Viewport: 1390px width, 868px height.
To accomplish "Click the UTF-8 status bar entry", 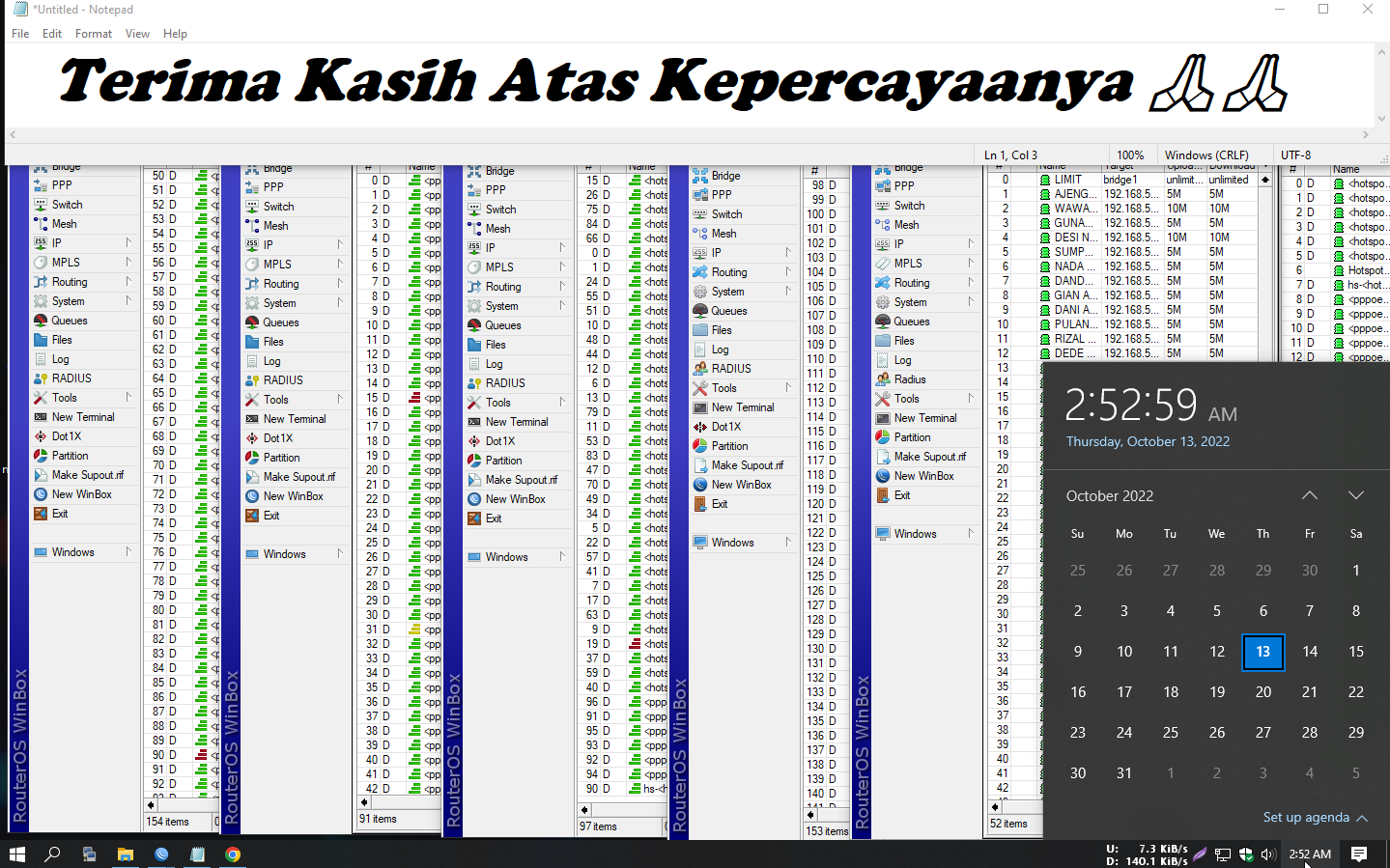I will [x=1296, y=154].
